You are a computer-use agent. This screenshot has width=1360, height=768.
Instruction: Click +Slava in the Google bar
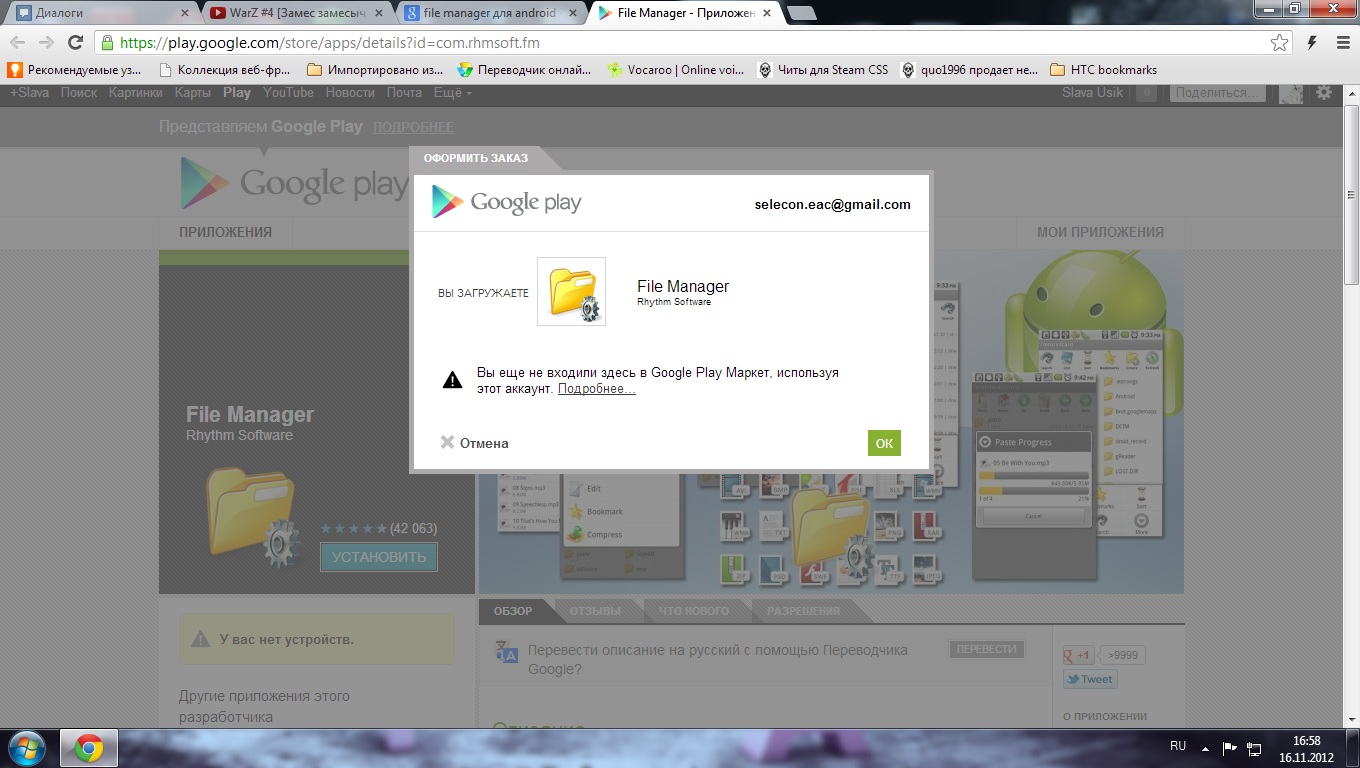(29, 92)
